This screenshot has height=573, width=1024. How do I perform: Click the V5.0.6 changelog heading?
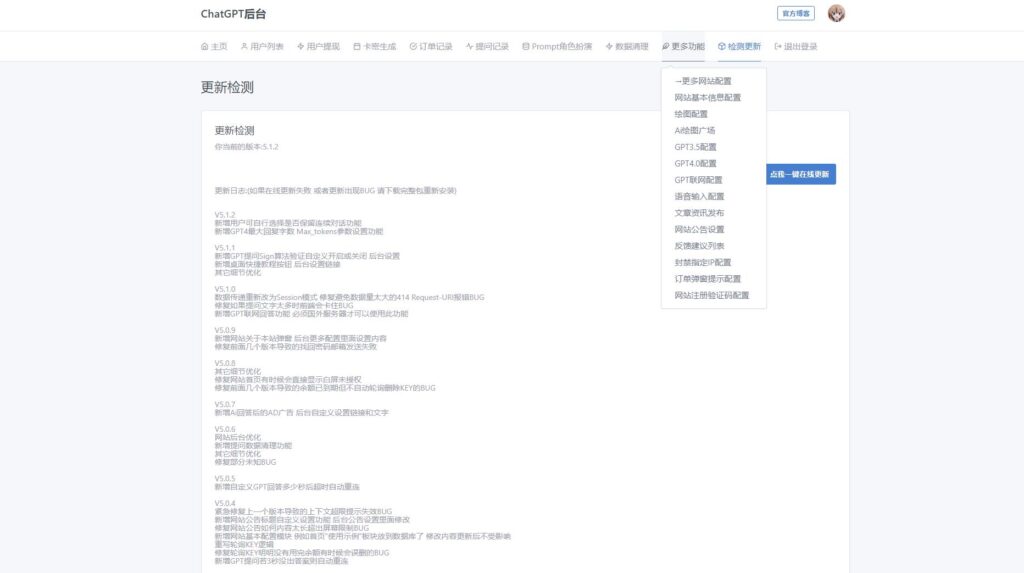[x=225, y=429]
